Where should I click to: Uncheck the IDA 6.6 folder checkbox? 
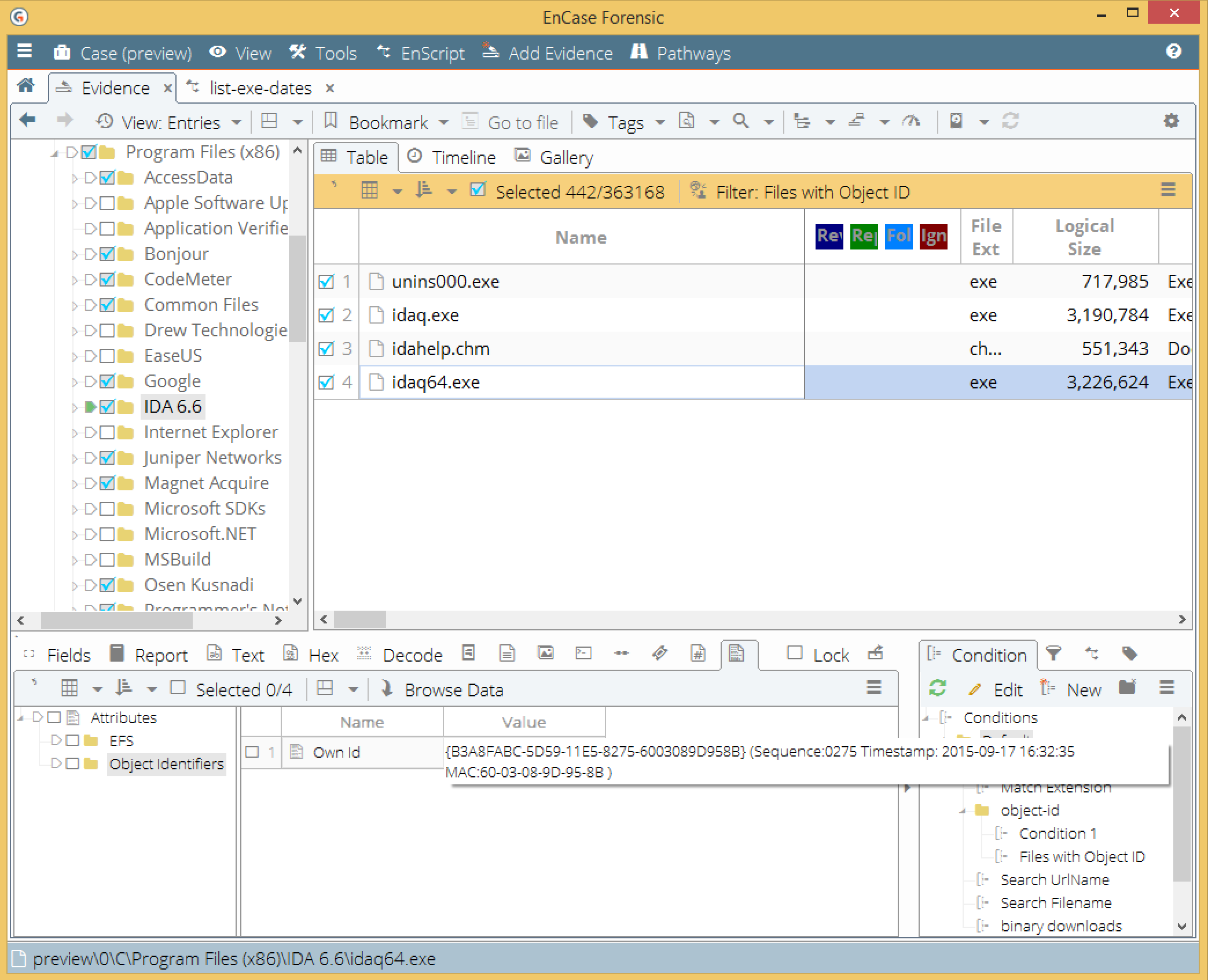click(107, 407)
